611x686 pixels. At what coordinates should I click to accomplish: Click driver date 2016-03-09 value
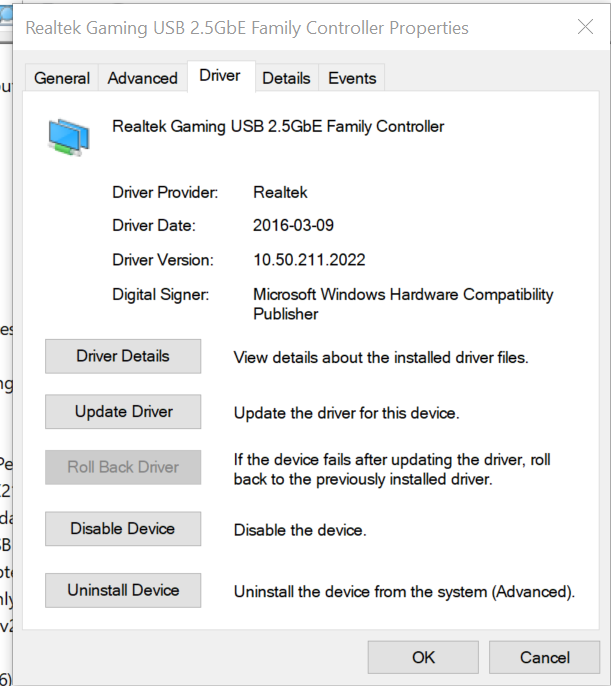(293, 225)
